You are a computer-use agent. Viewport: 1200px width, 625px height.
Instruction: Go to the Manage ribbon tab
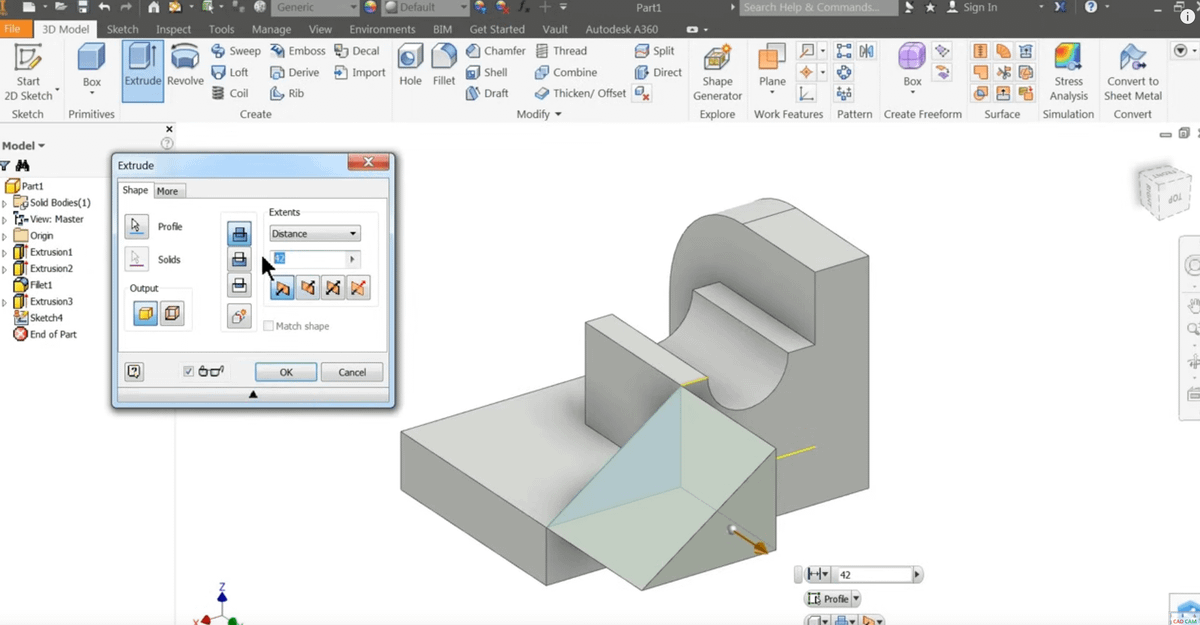pyautogui.click(x=271, y=29)
